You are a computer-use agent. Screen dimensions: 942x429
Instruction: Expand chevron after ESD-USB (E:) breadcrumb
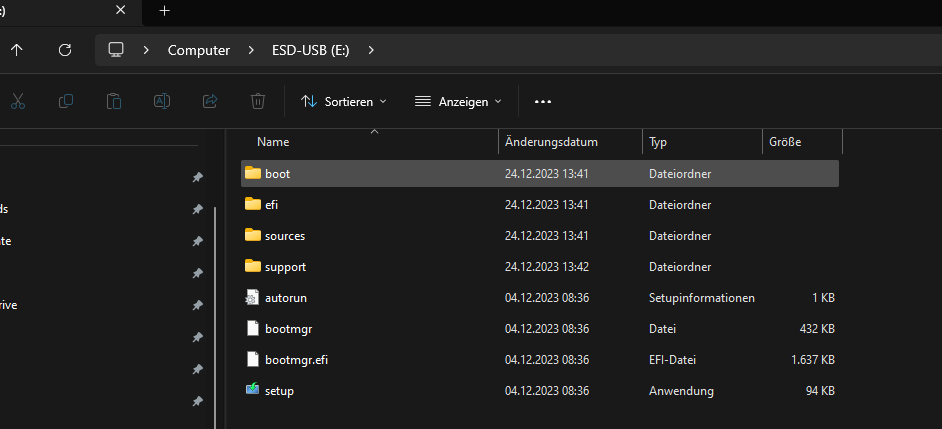372,49
